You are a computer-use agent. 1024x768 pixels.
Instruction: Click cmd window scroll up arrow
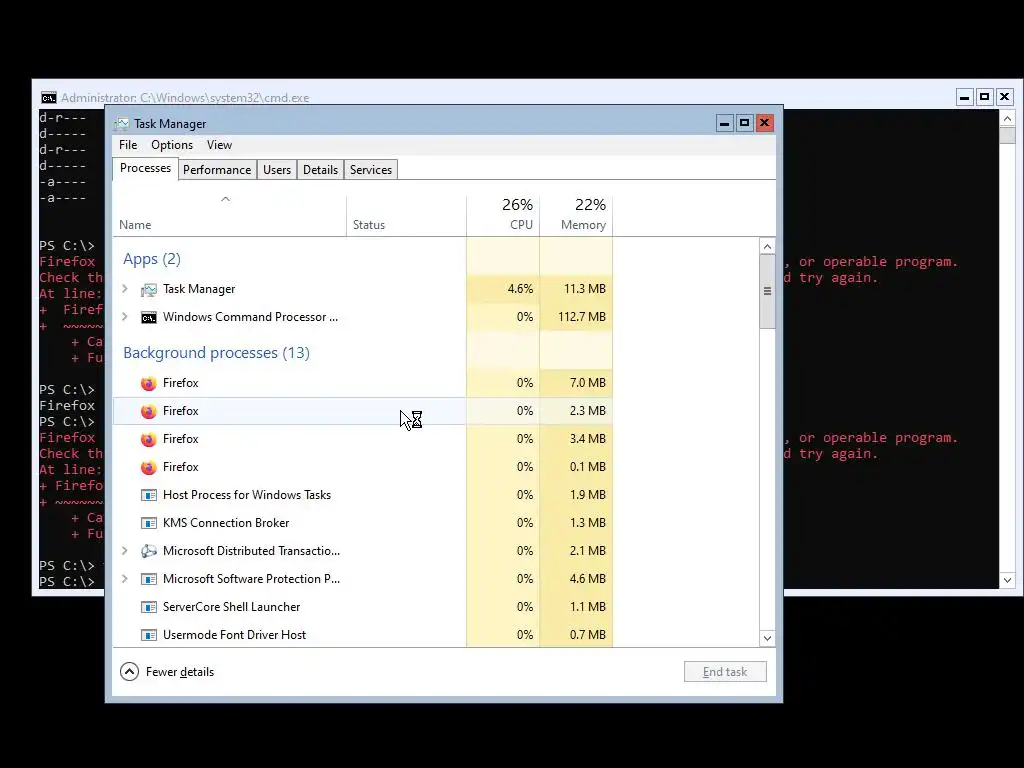pos(1007,119)
